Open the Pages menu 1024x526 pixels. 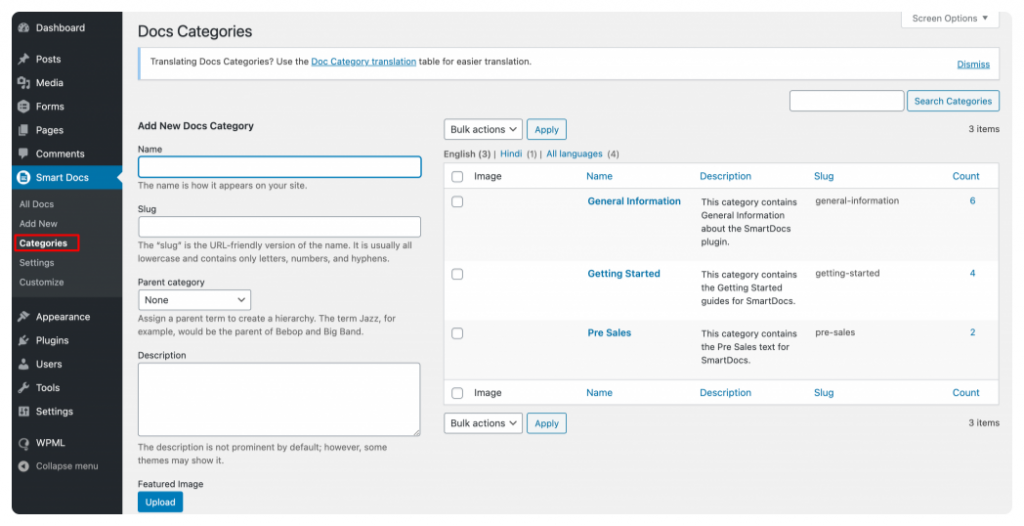pyautogui.click(x=49, y=130)
